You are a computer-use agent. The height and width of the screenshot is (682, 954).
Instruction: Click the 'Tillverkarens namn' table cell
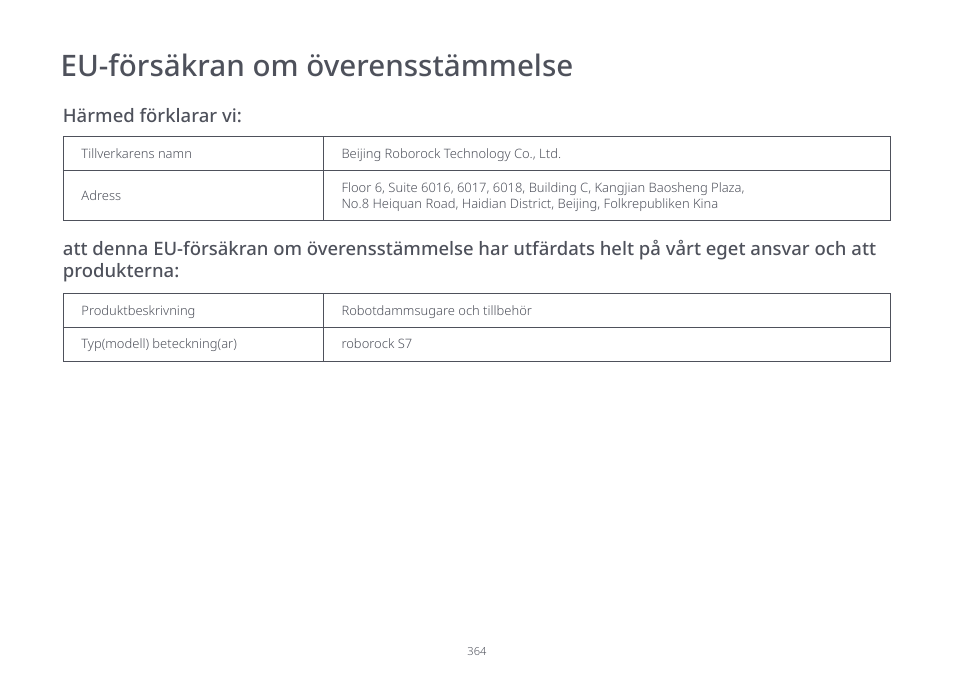coord(193,154)
